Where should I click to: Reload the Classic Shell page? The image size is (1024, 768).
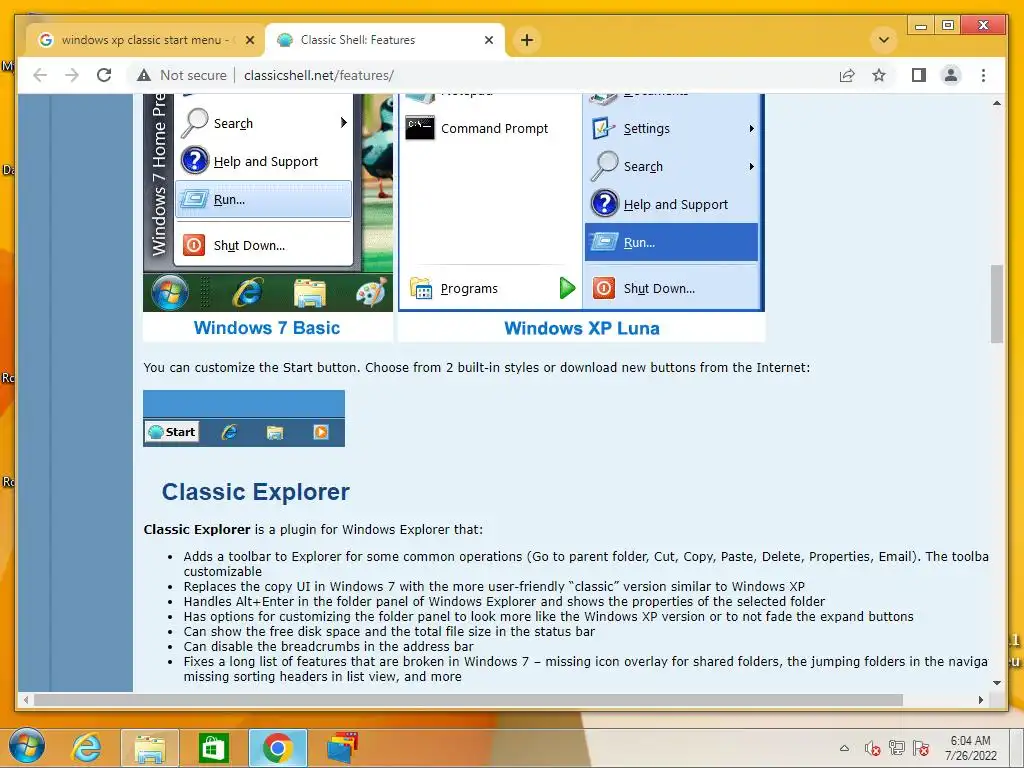[x=104, y=75]
